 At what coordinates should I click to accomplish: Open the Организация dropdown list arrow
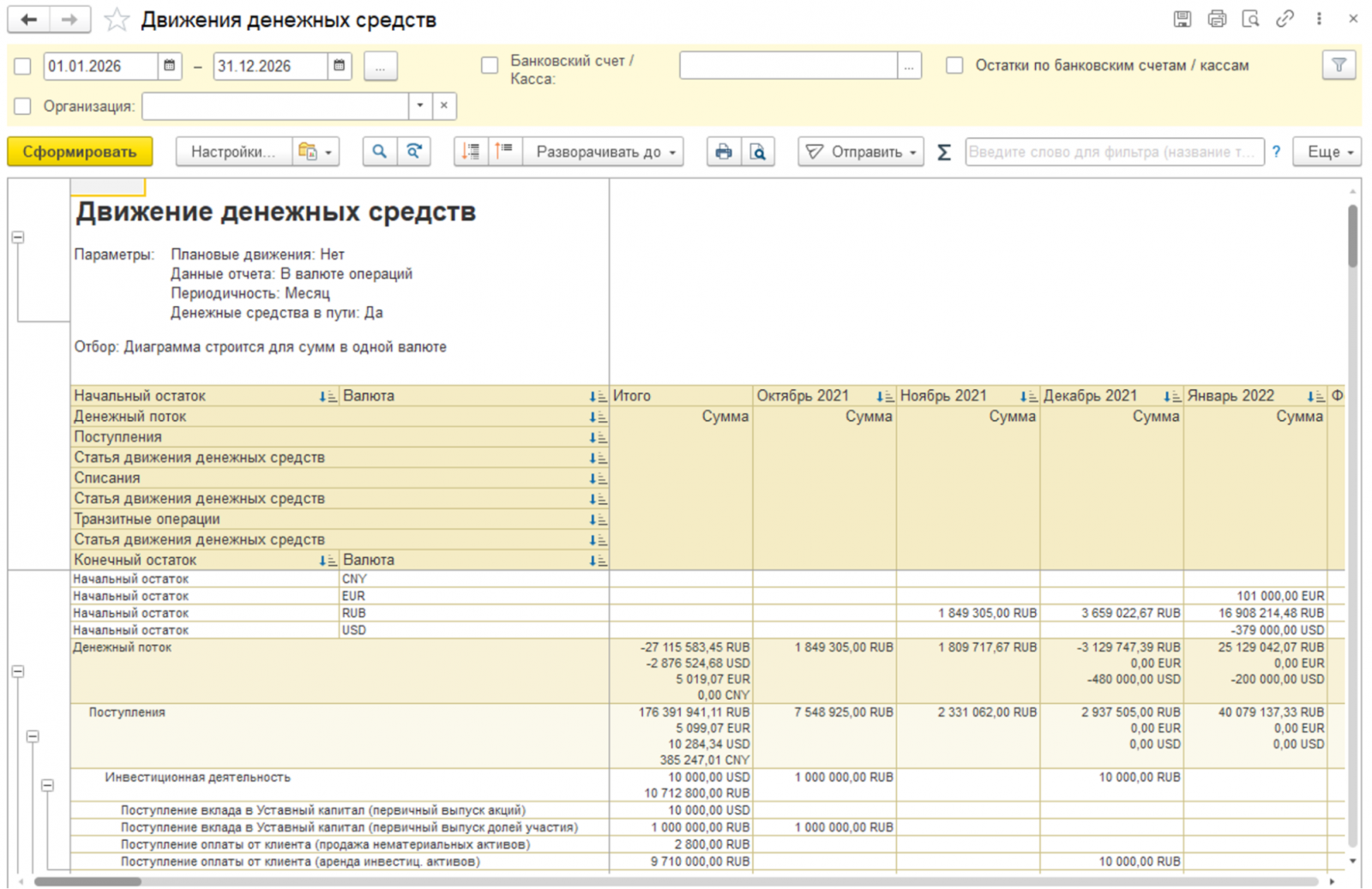[x=420, y=105]
